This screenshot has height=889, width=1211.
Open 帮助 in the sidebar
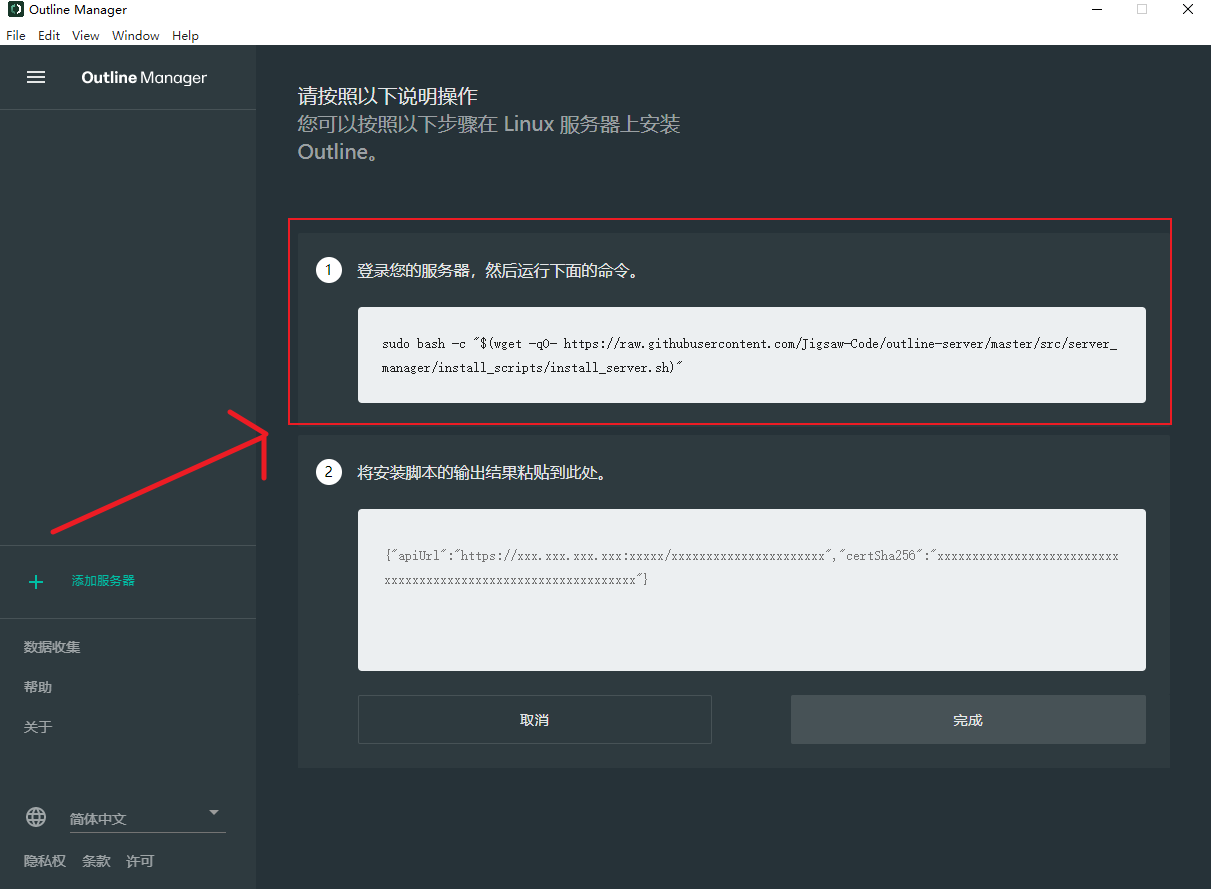[x=38, y=687]
